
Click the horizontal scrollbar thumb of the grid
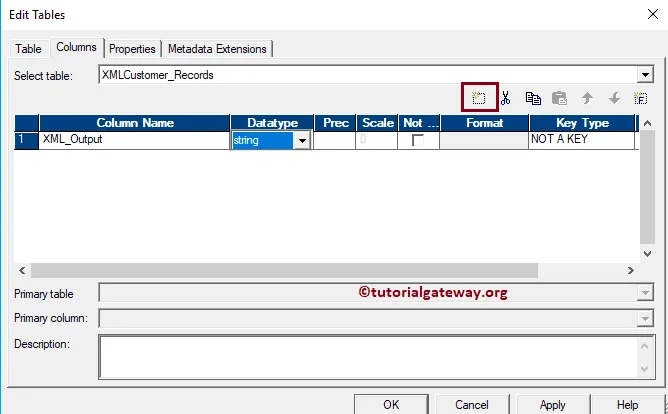click(x=284, y=270)
